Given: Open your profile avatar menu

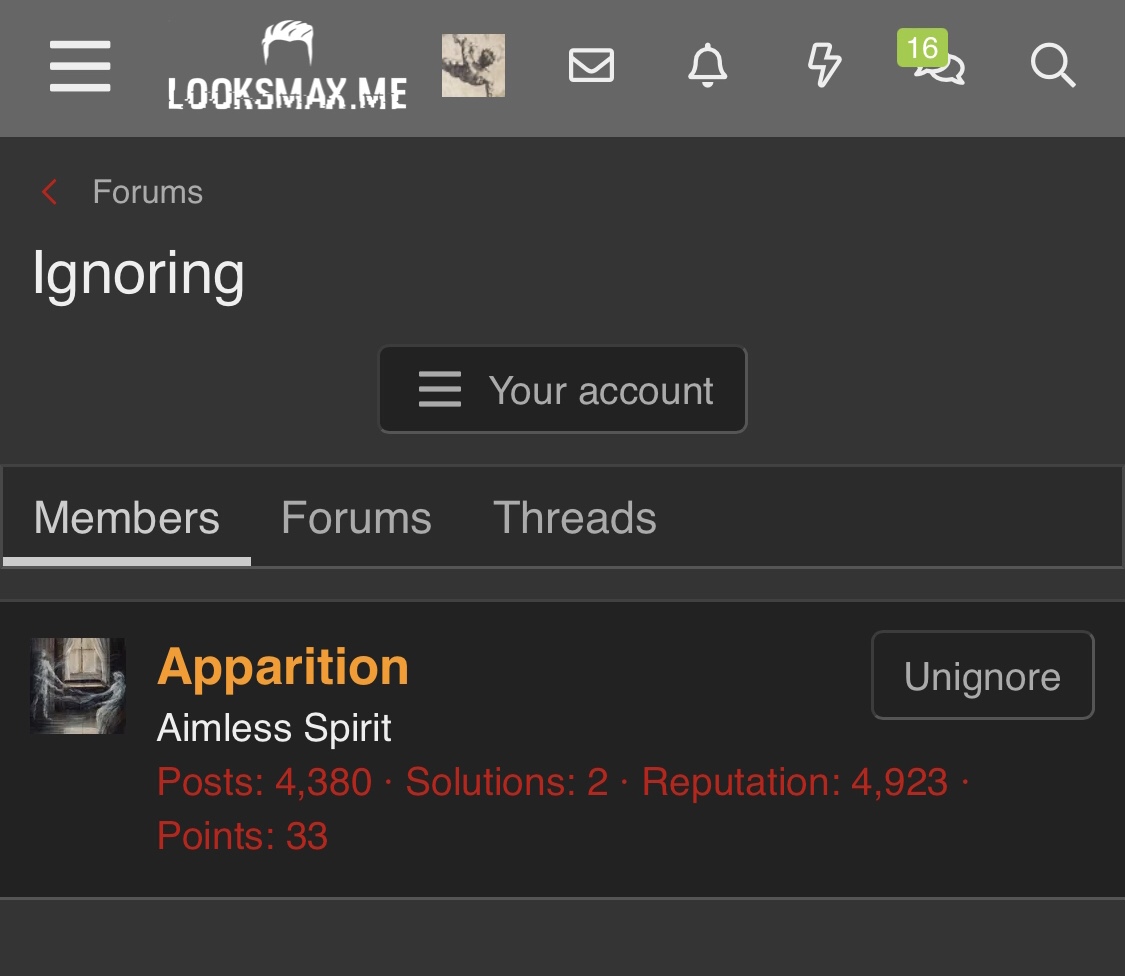Looking at the screenshot, I should click(473, 66).
